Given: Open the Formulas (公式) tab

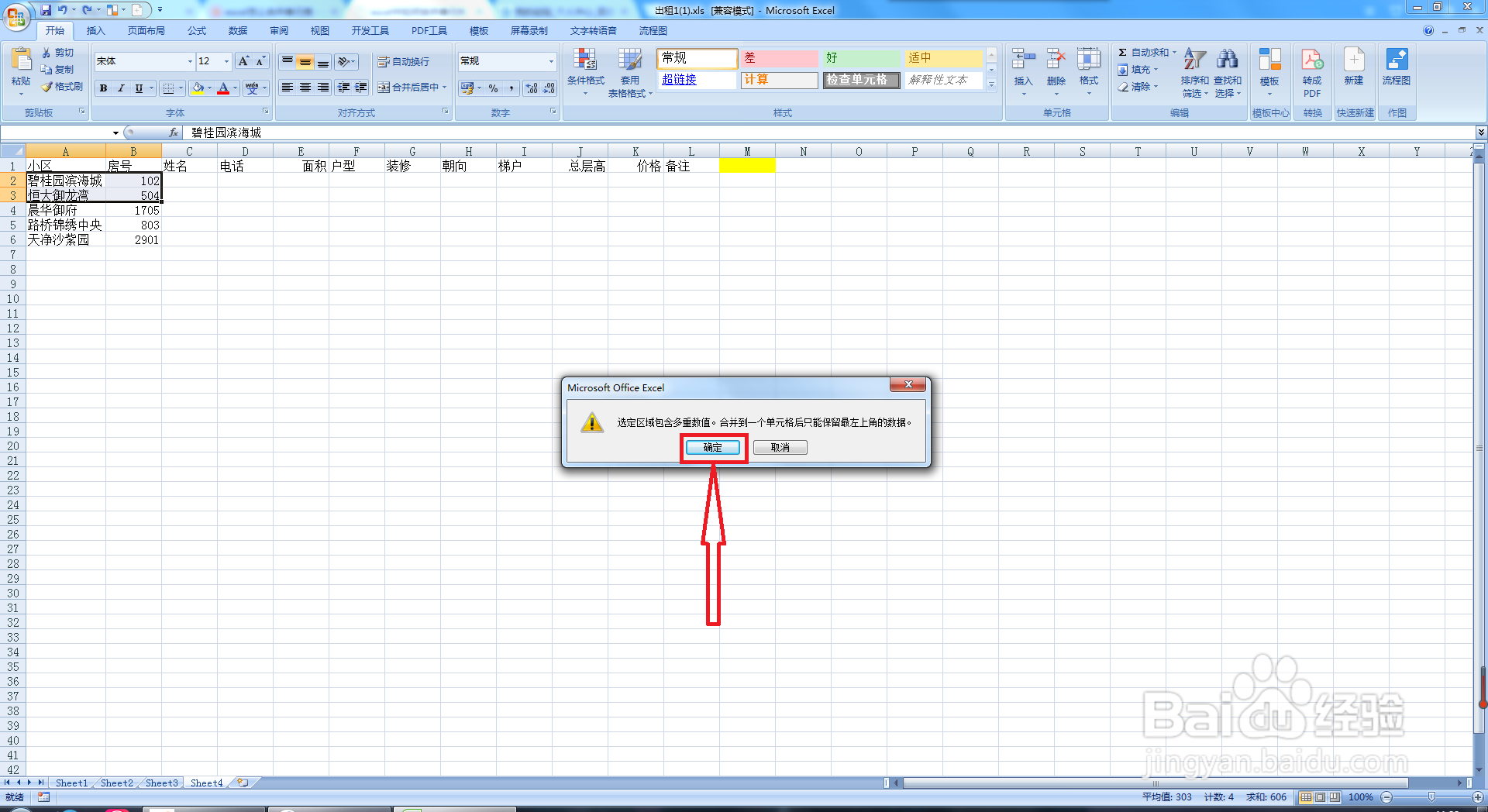Looking at the screenshot, I should (197, 31).
